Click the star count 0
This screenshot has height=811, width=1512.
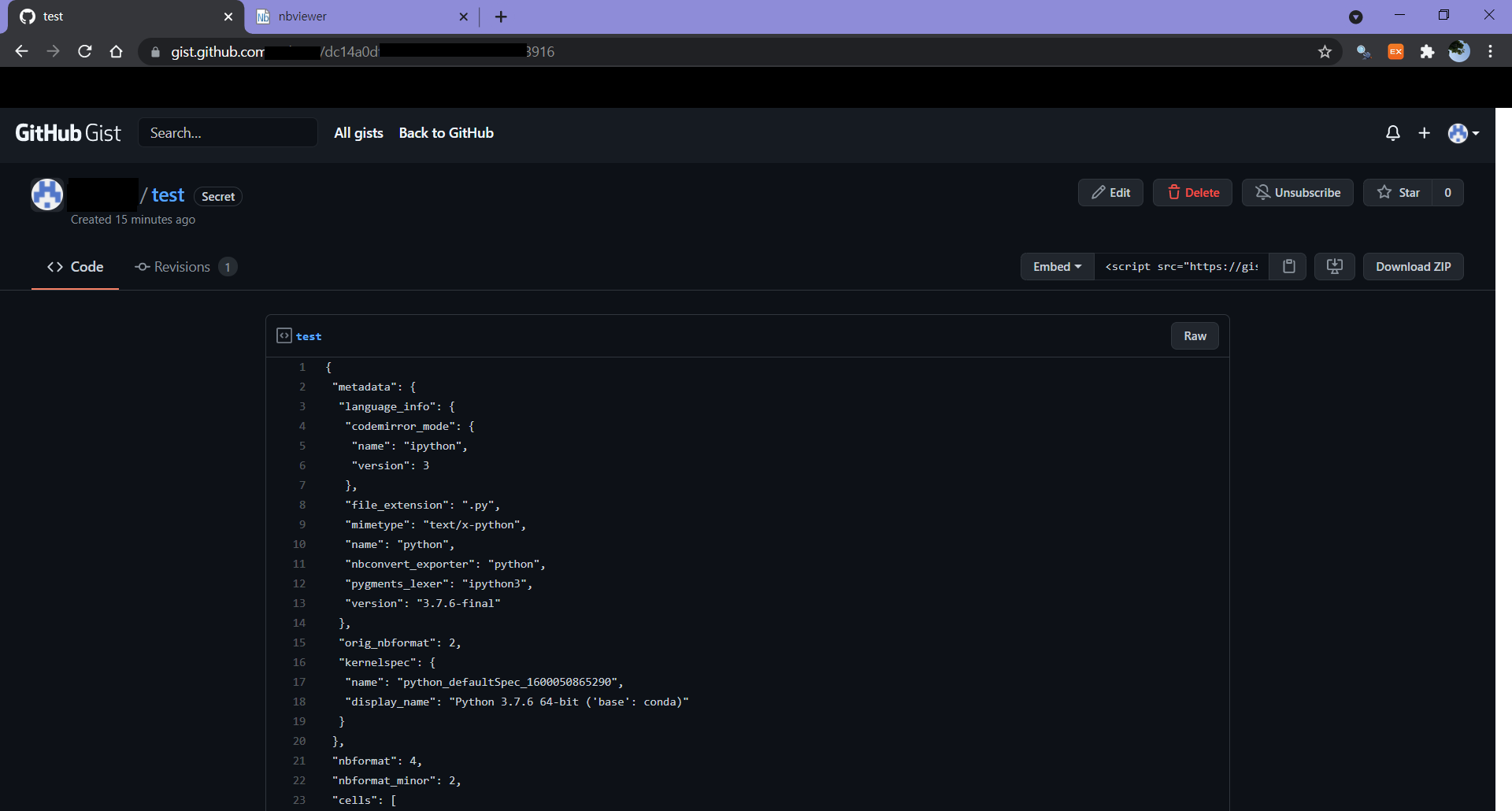[x=1447, y=193]
